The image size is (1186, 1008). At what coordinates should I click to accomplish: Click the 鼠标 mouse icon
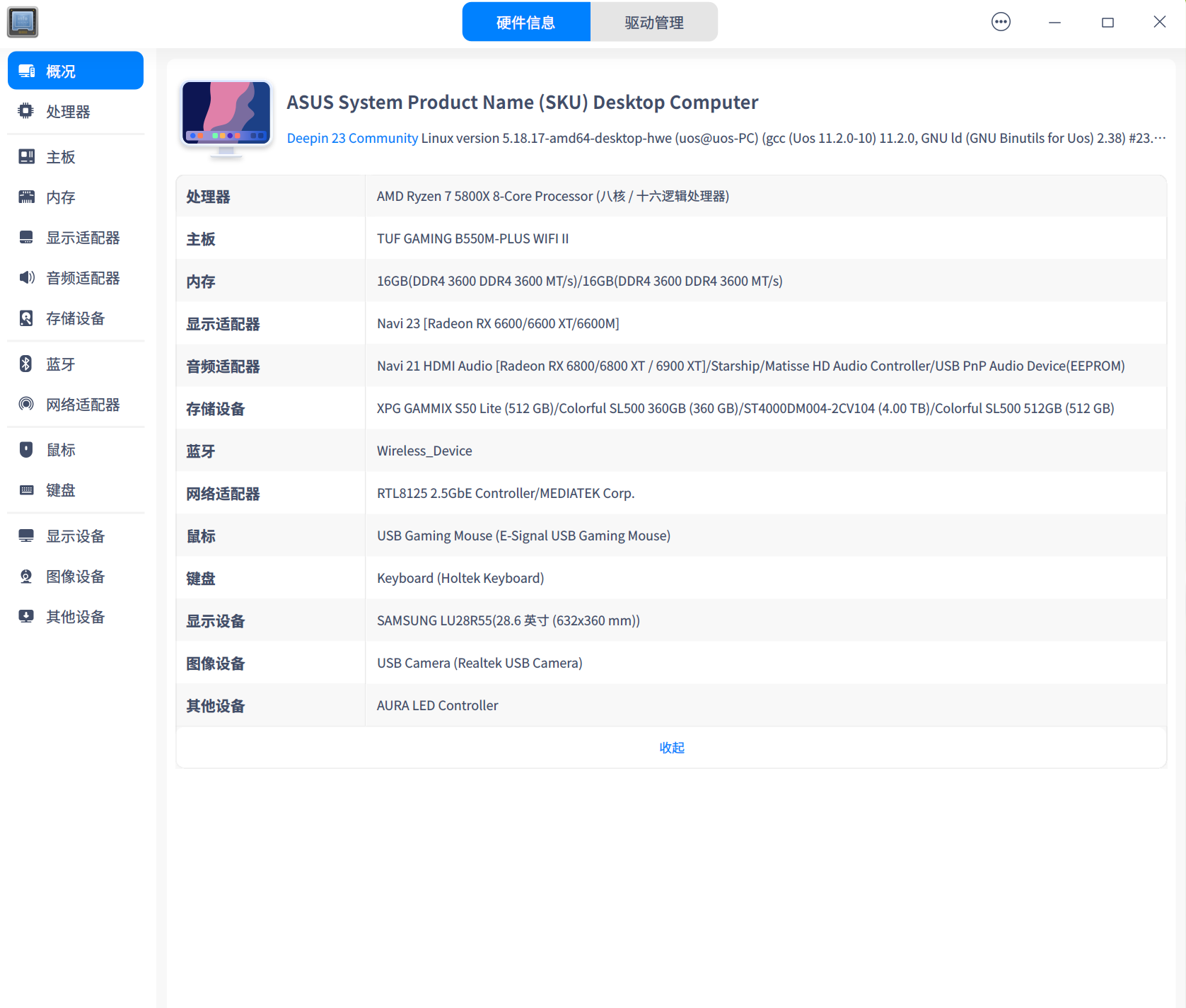26,449
